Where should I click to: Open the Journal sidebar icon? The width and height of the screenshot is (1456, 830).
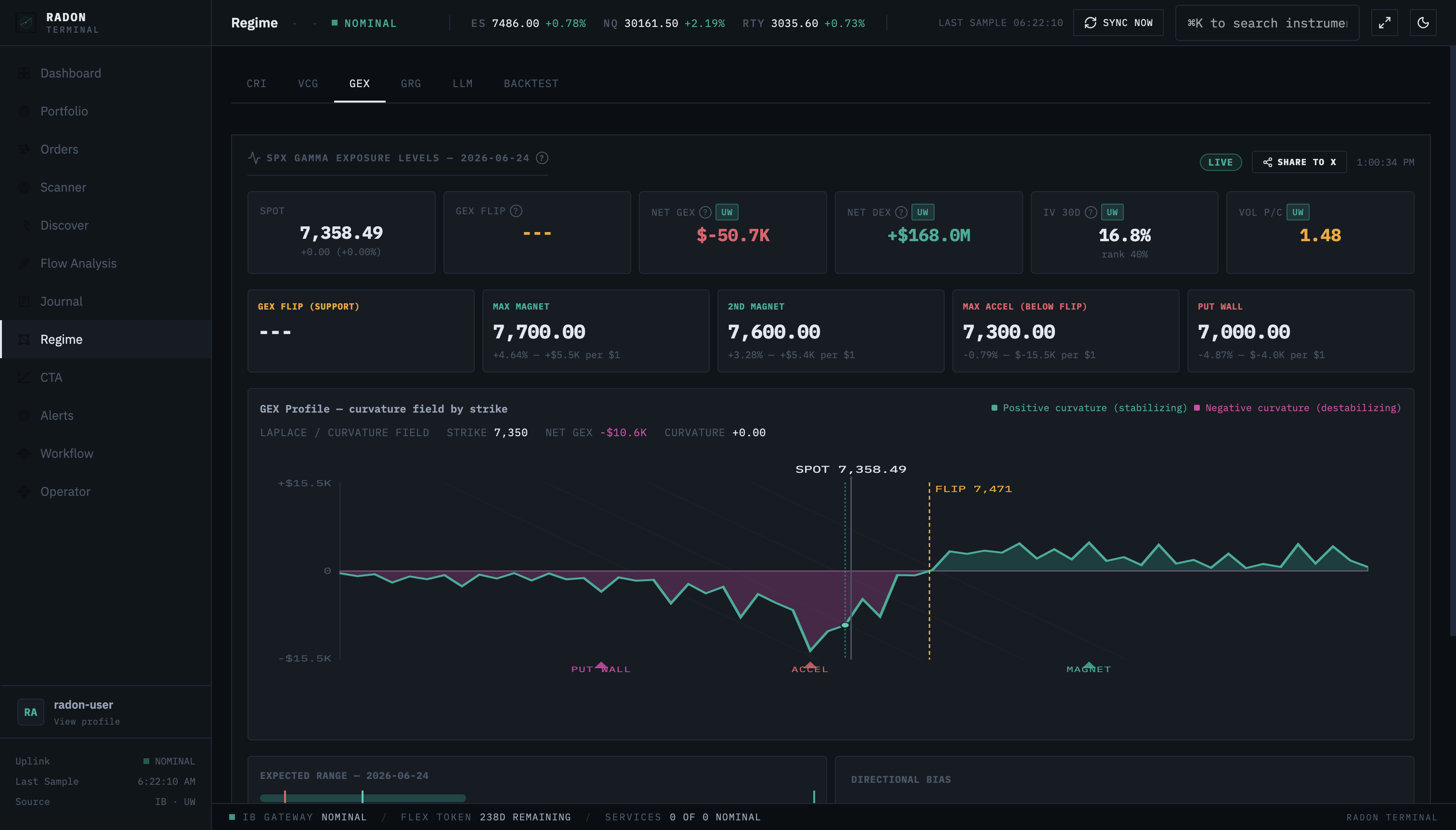click(24, 301)
